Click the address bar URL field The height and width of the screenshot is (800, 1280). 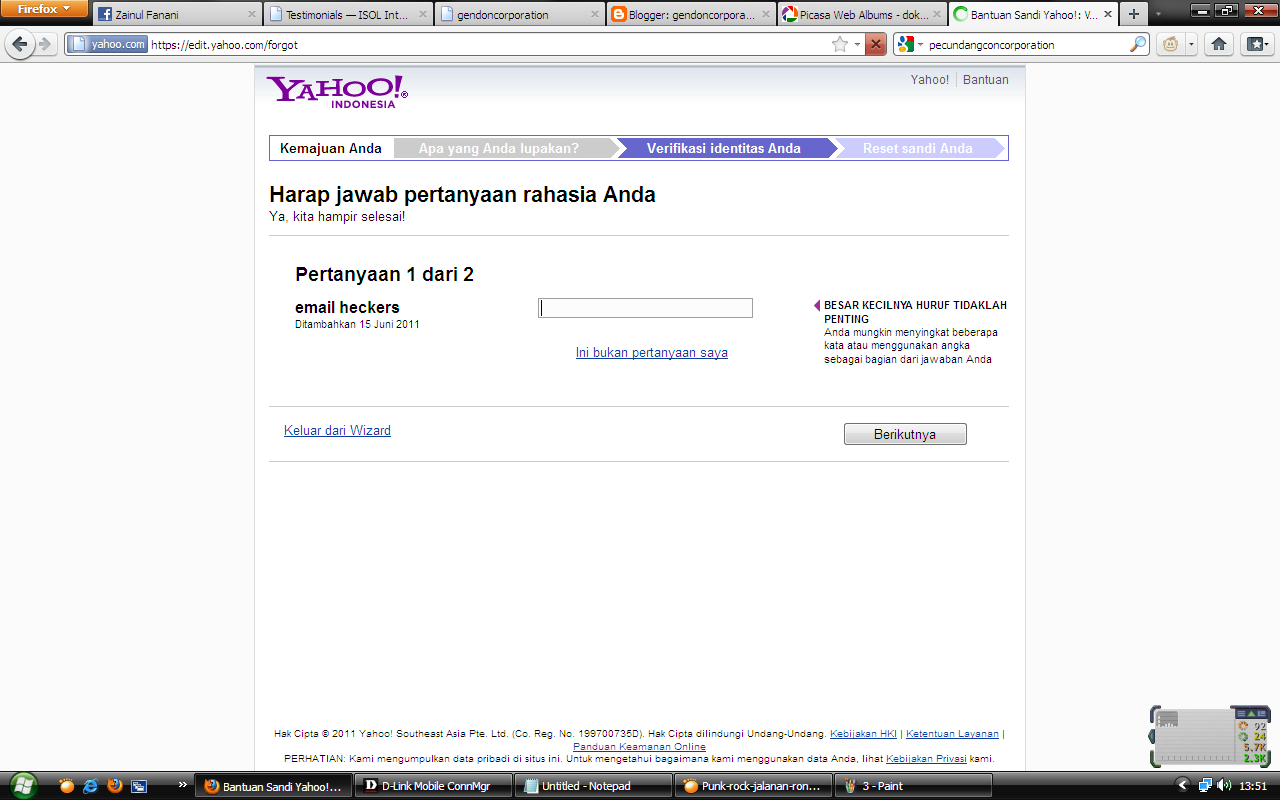click(x=490, y=44)
